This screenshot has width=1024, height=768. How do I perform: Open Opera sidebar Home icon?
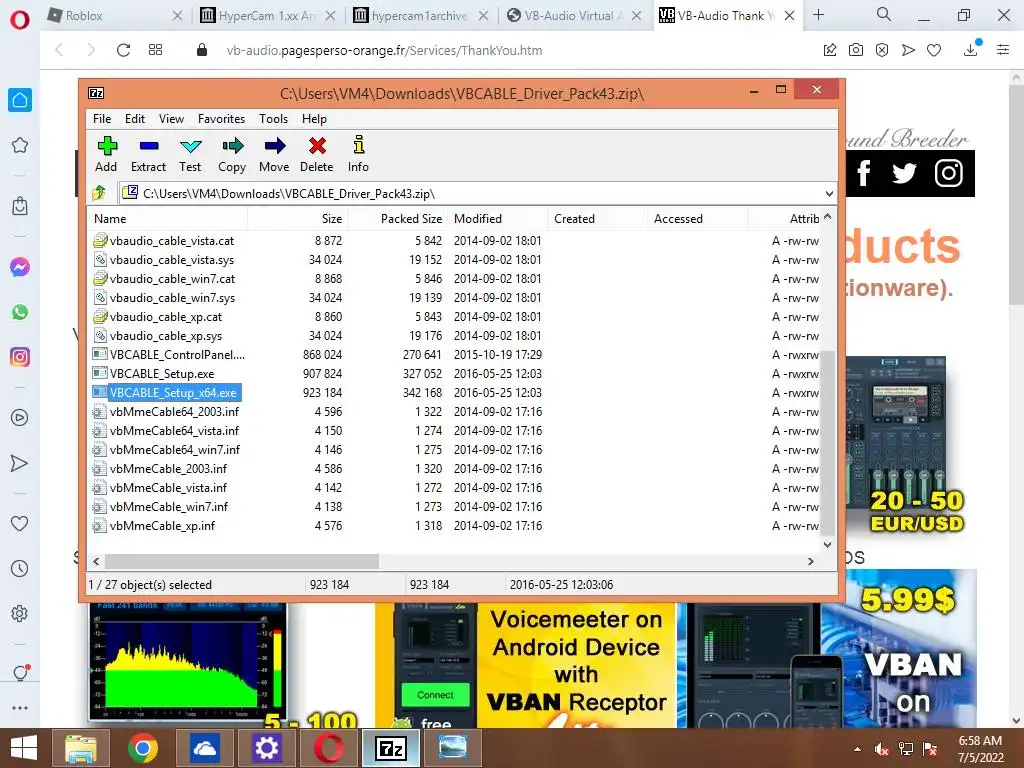[x=20, y=100]
